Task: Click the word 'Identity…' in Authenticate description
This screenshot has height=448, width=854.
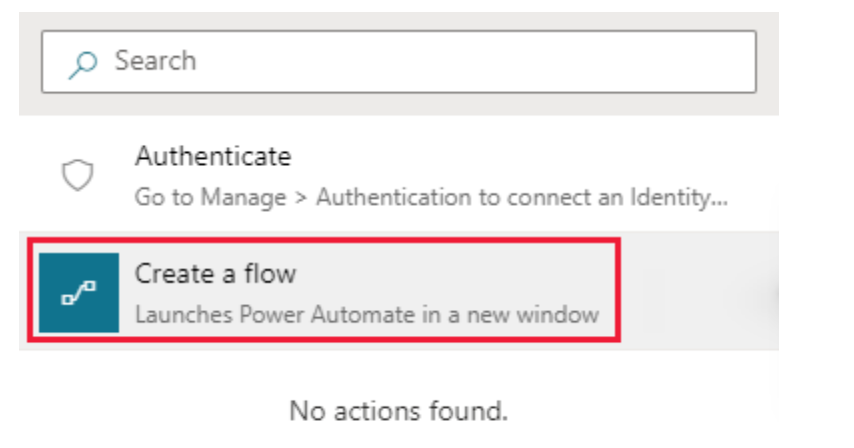Action: [679, 197]
